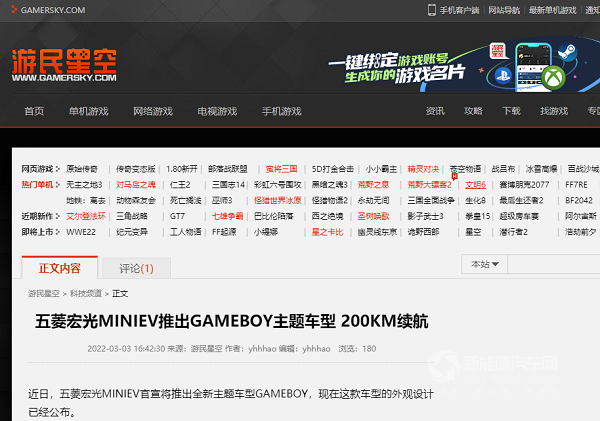Open the 仁王2 link
Viewport: 600px width, 421px height.
tap(180, 184)
